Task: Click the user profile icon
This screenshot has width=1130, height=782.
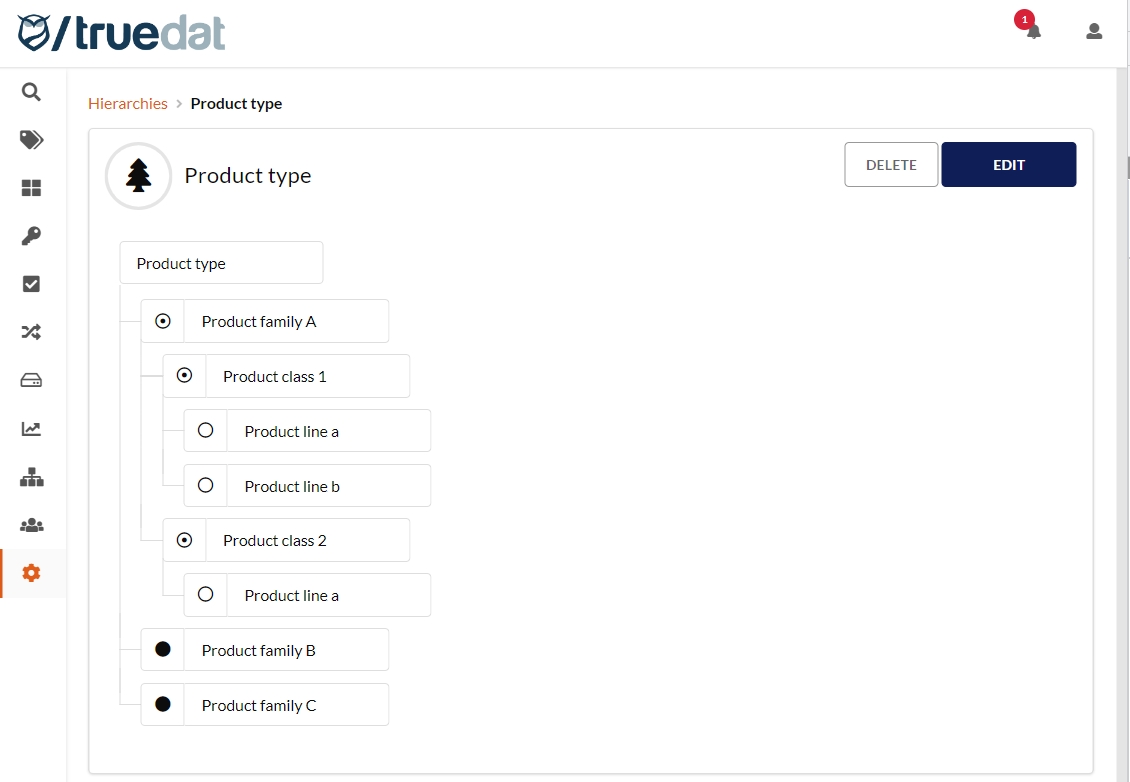Action: [x=1094, y=31]
